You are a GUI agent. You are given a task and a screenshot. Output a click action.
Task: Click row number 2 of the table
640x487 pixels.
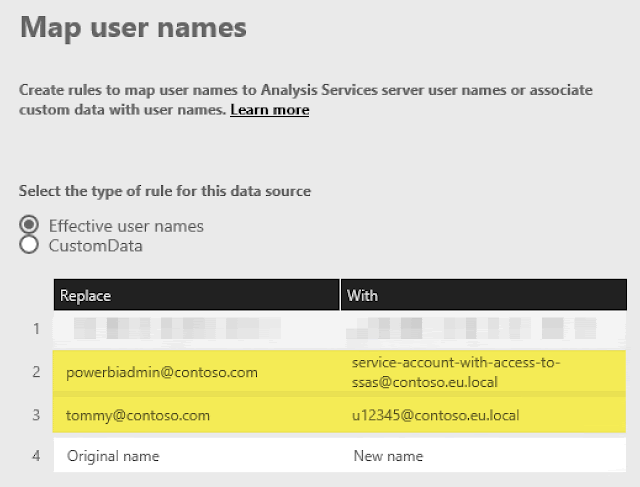tap(36, 372)
